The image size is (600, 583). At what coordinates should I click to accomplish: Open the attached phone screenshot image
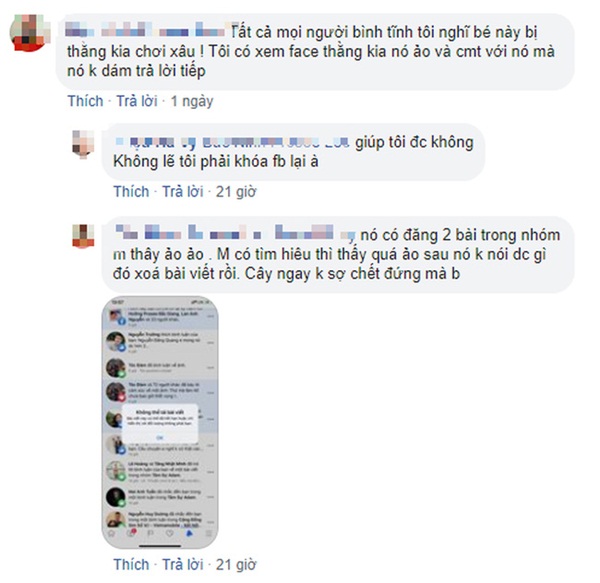coord(160,422)
